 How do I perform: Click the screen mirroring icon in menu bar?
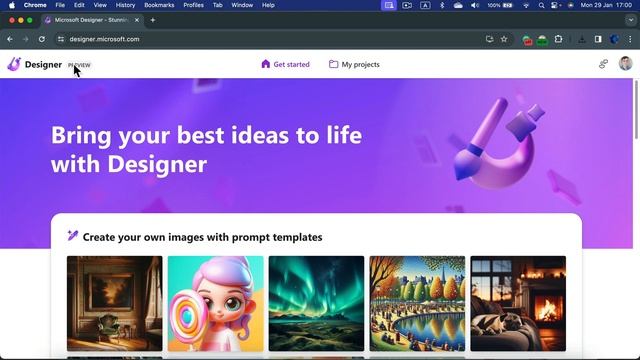click(x=389, y=5)
